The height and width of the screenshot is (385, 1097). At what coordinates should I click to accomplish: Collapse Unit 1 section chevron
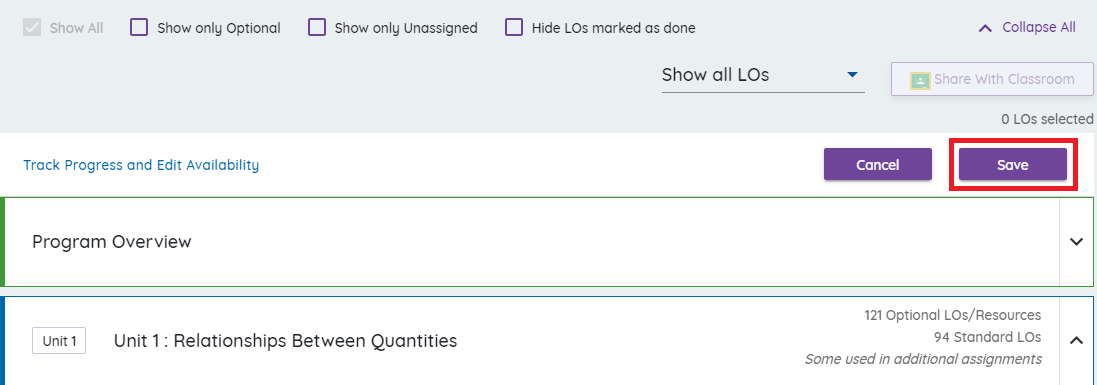pos(1077,340)
